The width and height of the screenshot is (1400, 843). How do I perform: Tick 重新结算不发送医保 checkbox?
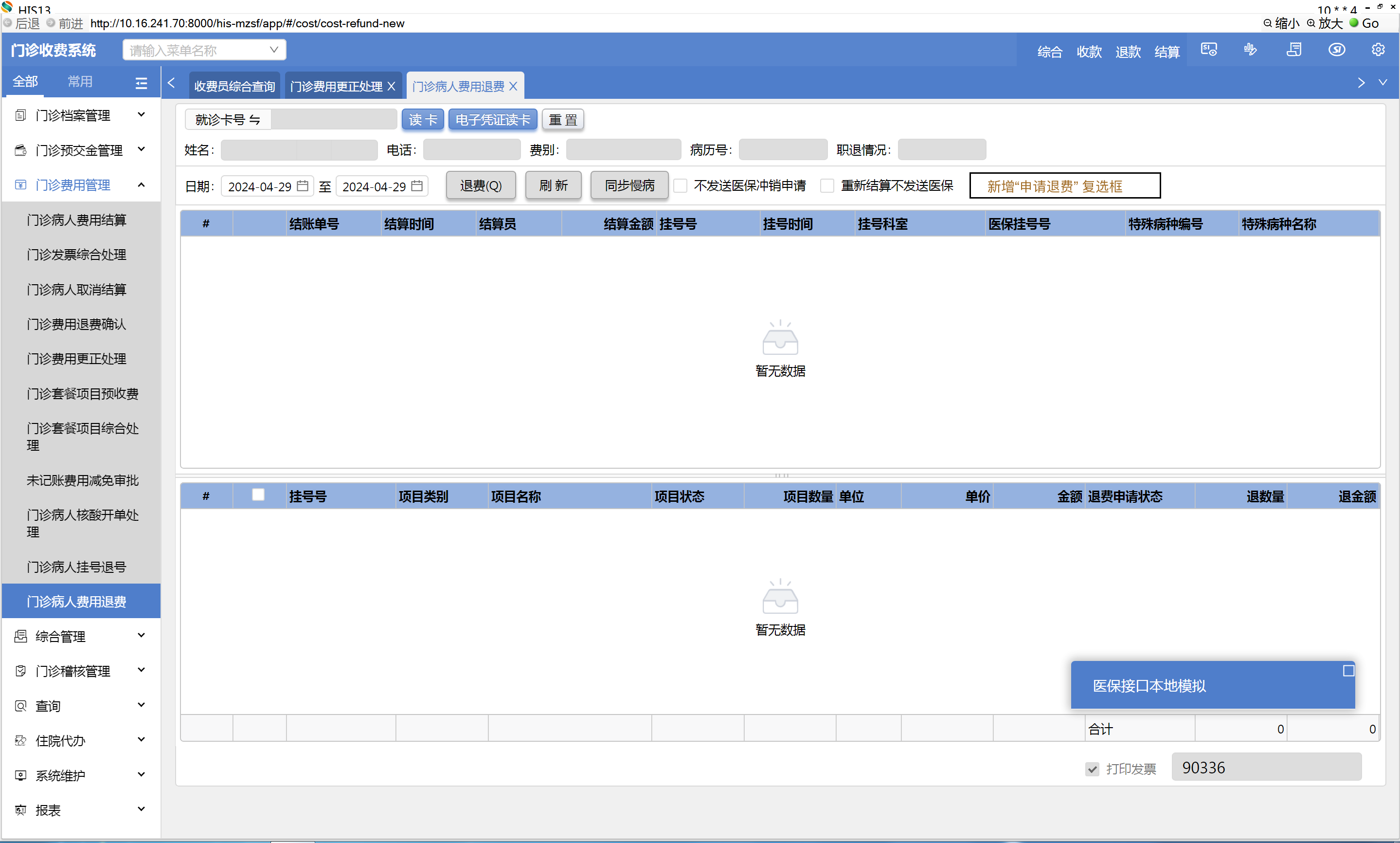(828, 186)
